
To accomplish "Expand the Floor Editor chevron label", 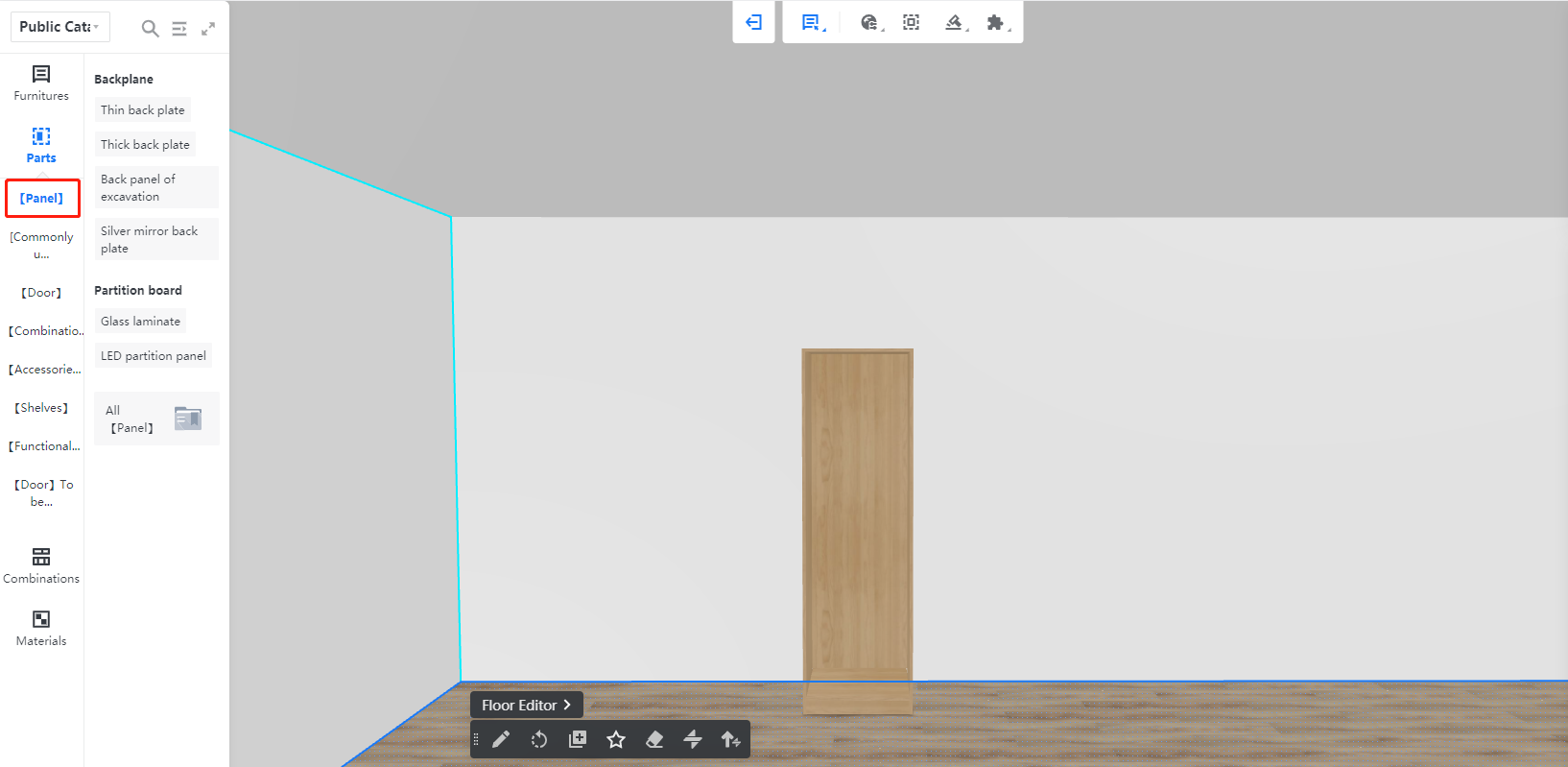I will [526, 706].
